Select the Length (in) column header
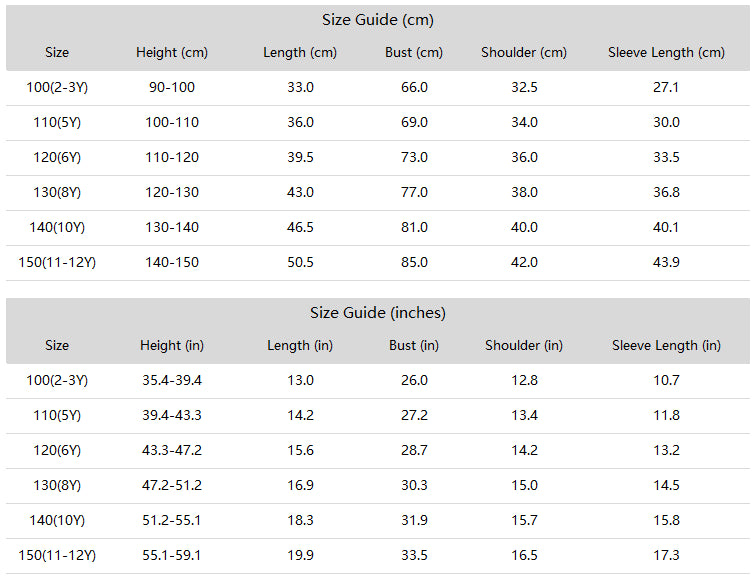This screenshot has height=580, width=755. tap(300, 346)
